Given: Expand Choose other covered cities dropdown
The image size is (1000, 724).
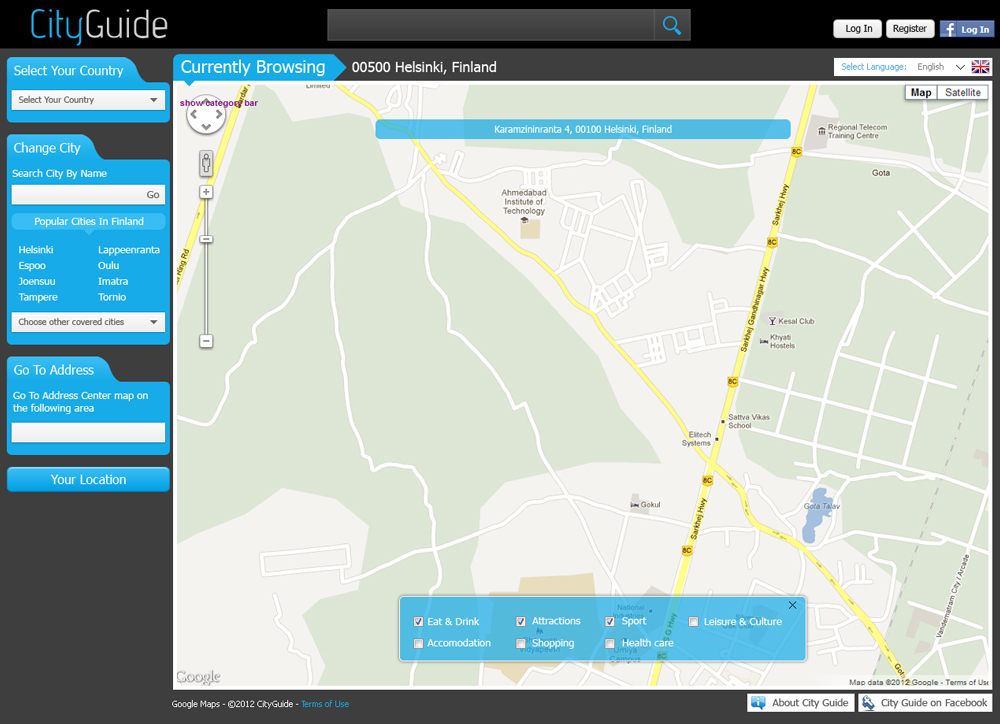Looking at the screenshot, I should tap(88, 322).
